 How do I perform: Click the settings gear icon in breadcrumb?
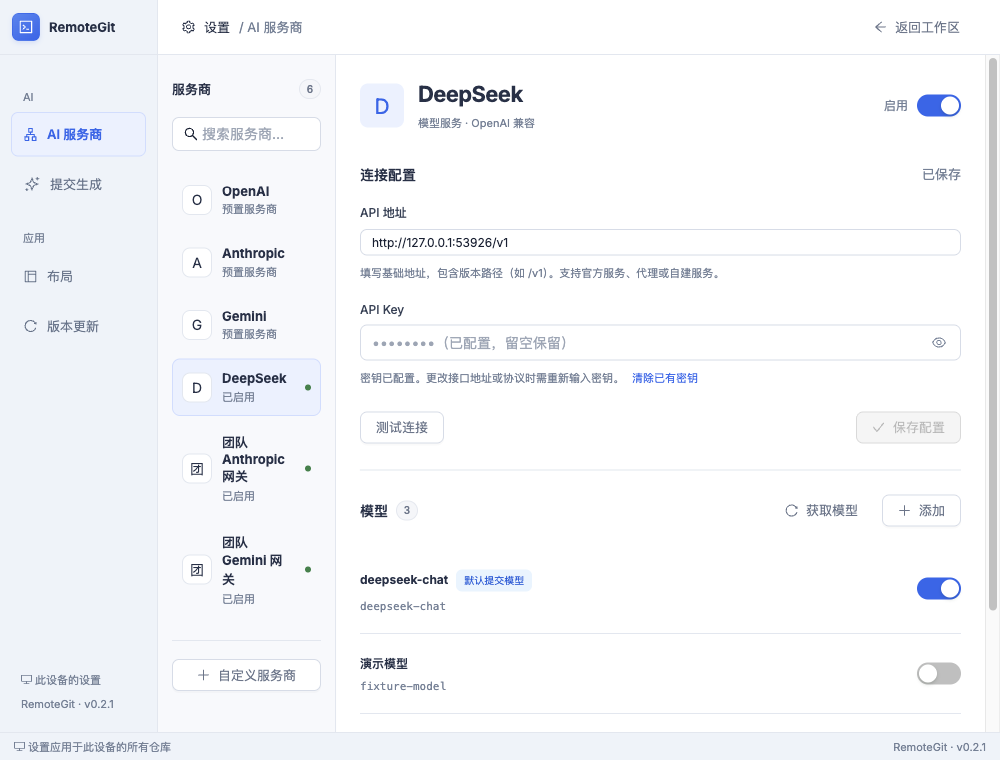coord(188,27)
